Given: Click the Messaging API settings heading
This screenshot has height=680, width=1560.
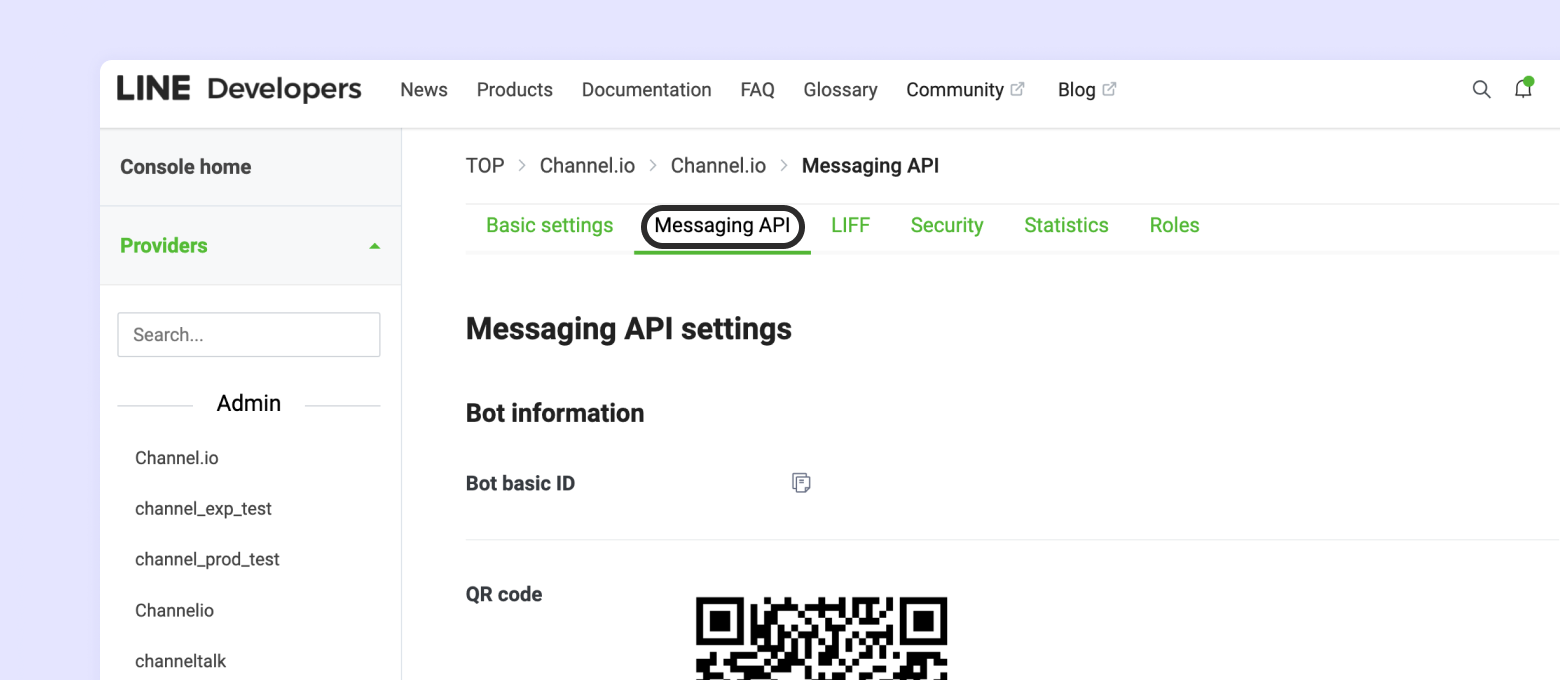Looking at the screenshot, I should (629, 329).
